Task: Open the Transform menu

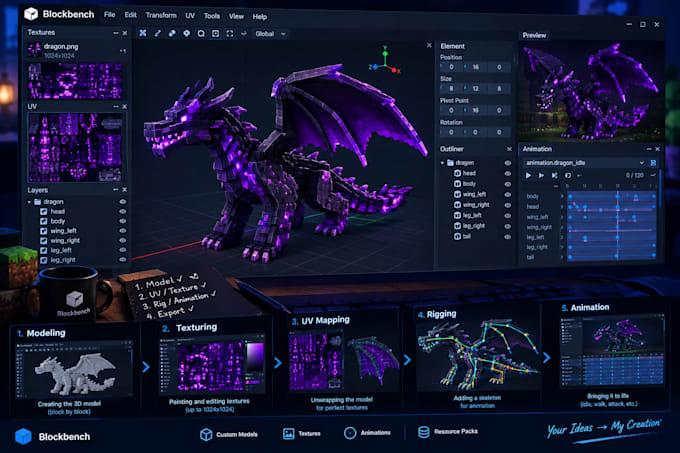Action: 161,15
